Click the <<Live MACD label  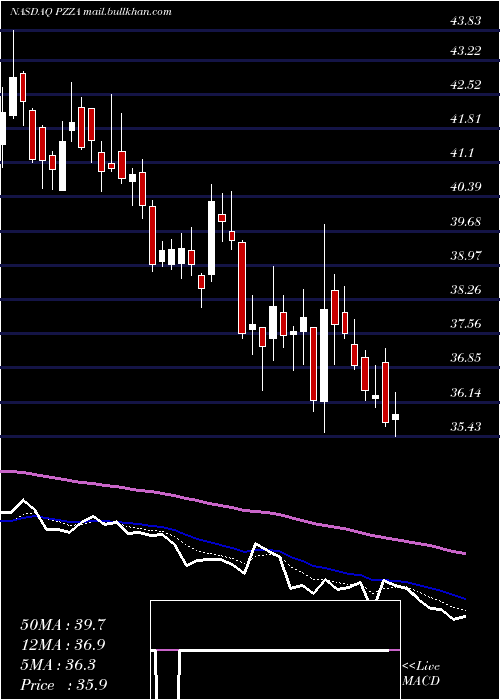coord(421,674)
